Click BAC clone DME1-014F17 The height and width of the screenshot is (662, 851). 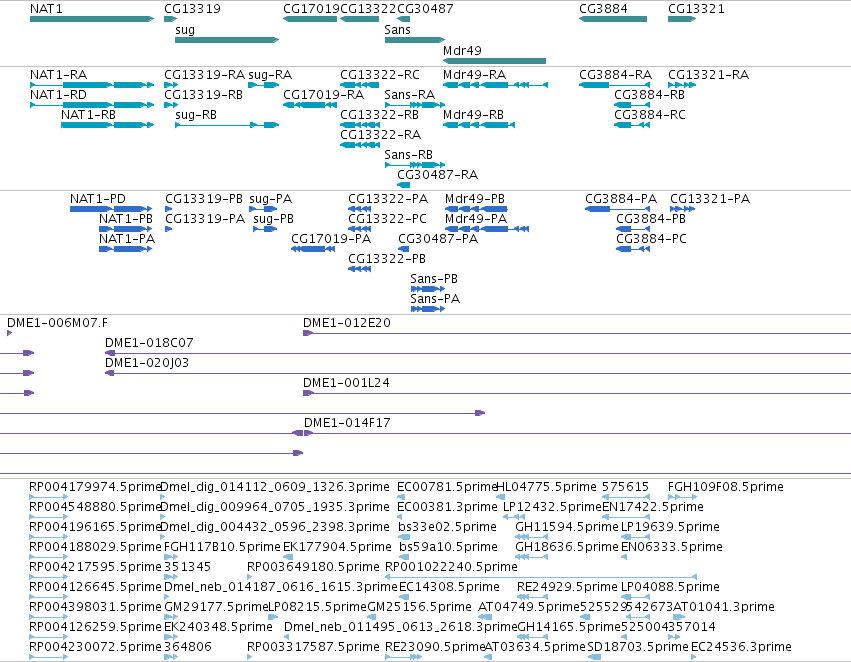coord(347,423)
